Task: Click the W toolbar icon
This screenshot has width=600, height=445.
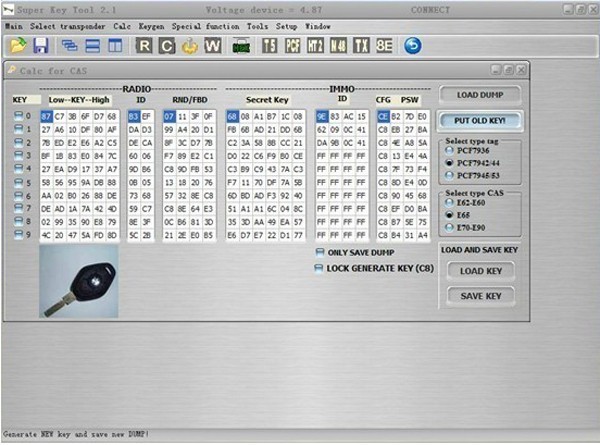Action: pos(213,45)
